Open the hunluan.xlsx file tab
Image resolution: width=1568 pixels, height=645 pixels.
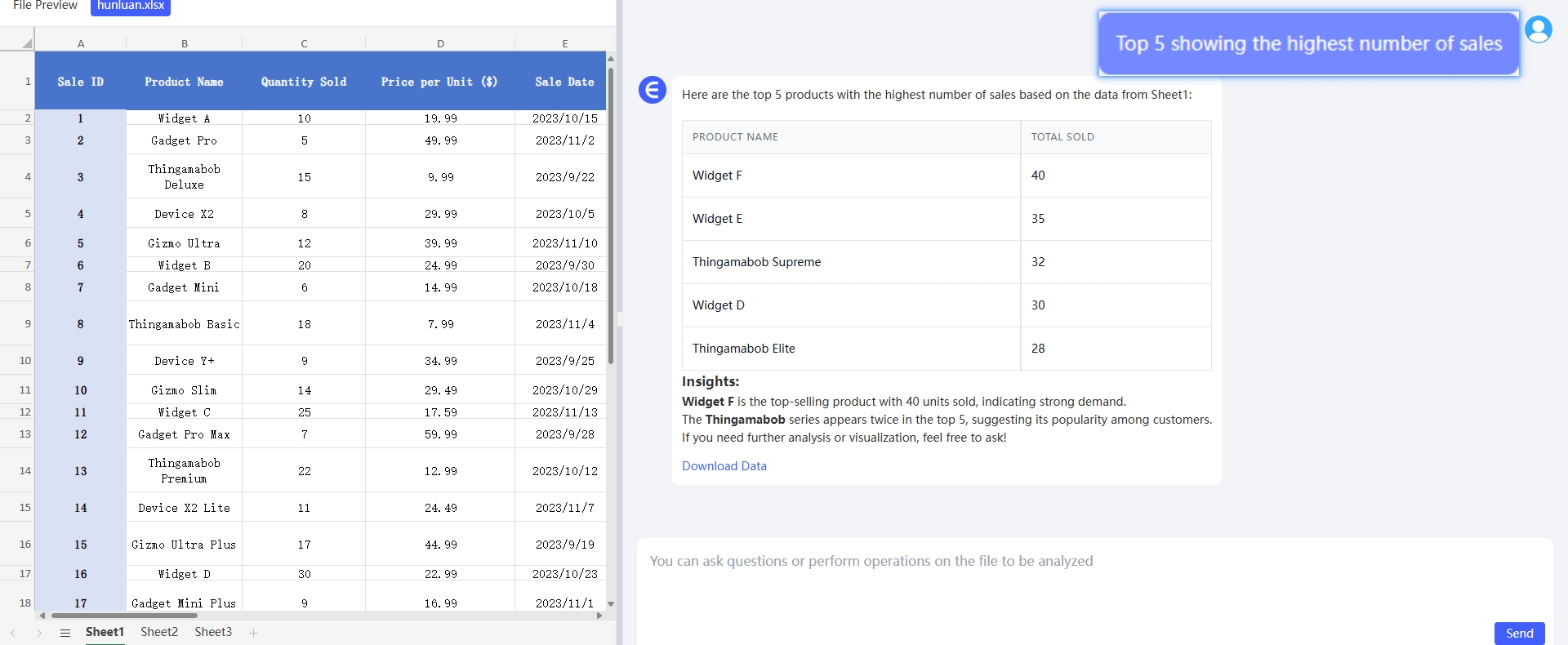tap(131, 7)
